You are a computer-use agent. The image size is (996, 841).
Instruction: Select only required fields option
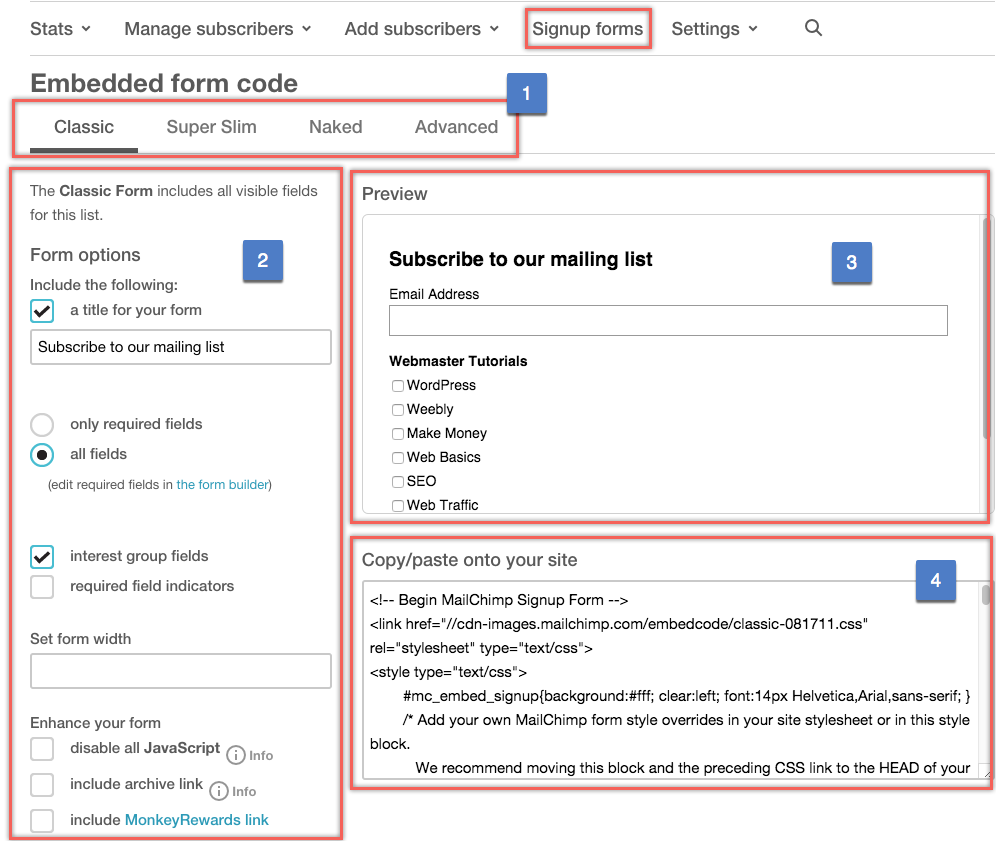point(42,424)
